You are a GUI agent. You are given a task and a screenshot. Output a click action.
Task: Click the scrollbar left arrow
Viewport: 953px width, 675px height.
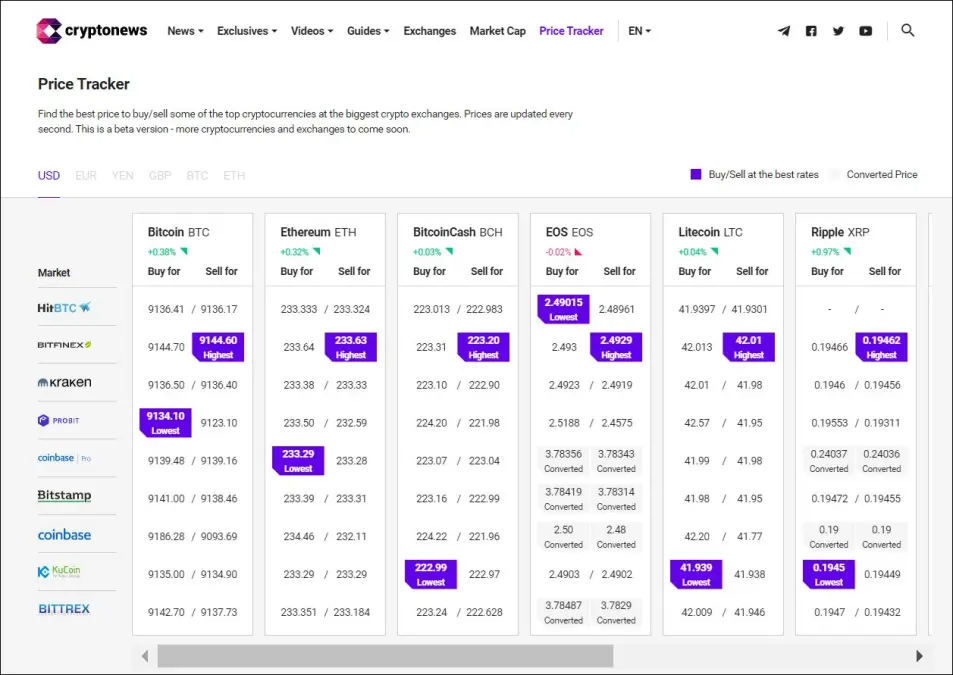click(145, 656)
